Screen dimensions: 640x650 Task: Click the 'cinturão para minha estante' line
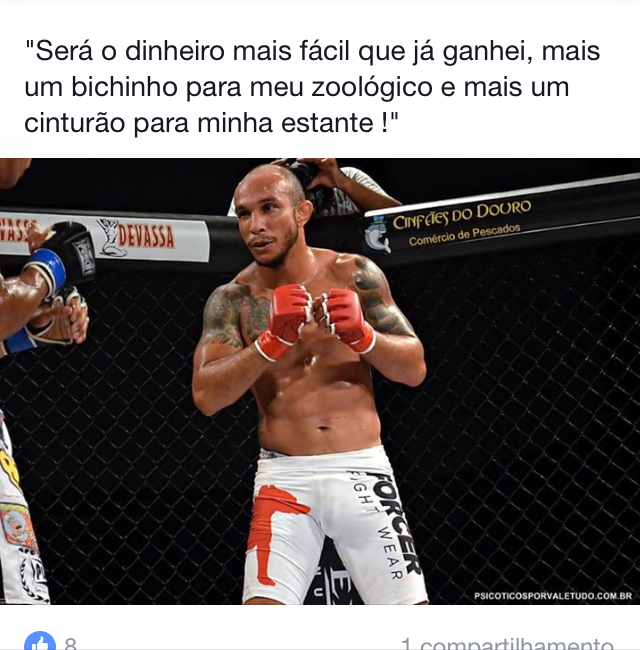click(x=211, y=123)
